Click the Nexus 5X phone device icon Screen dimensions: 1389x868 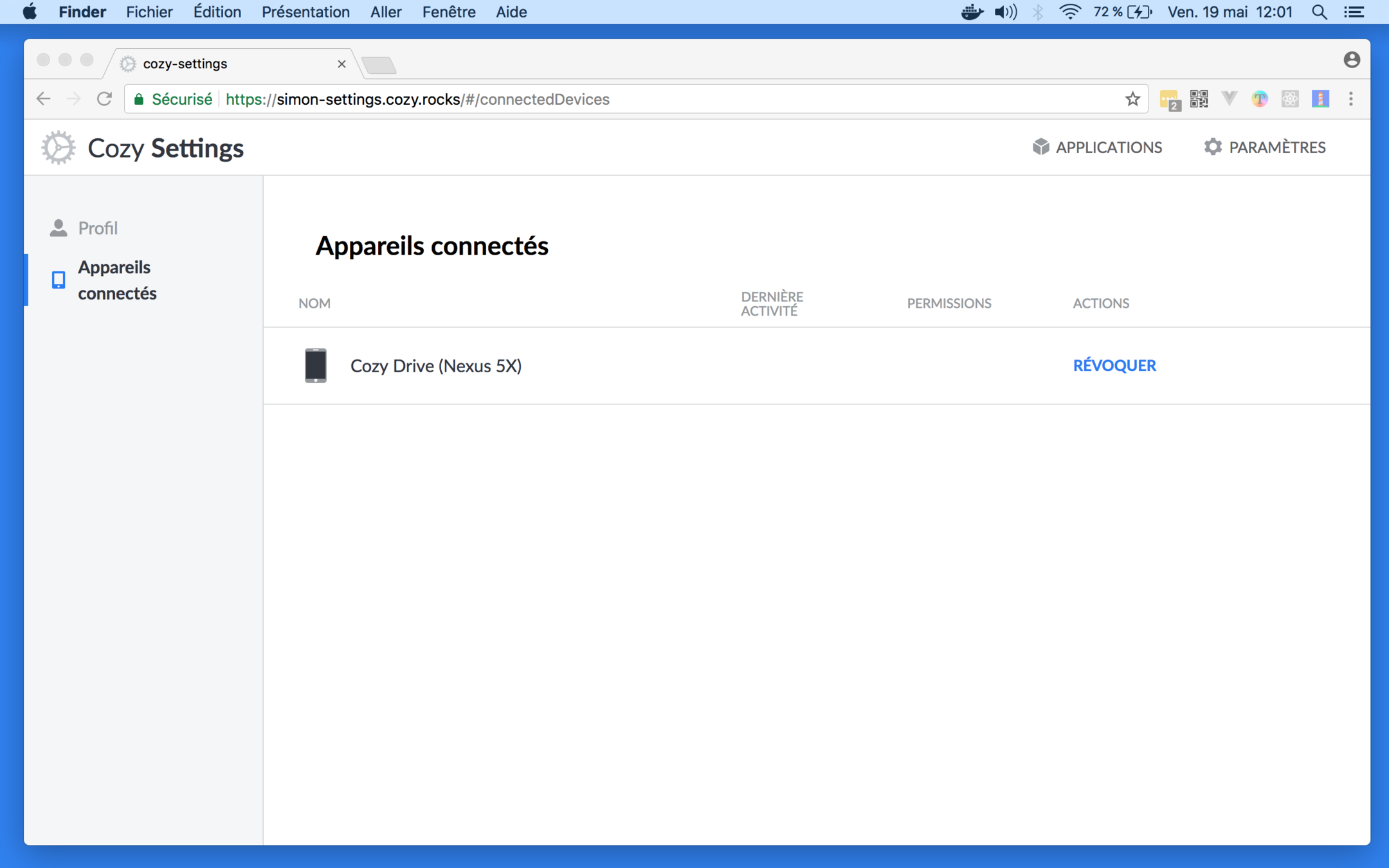tap(315, 365)
